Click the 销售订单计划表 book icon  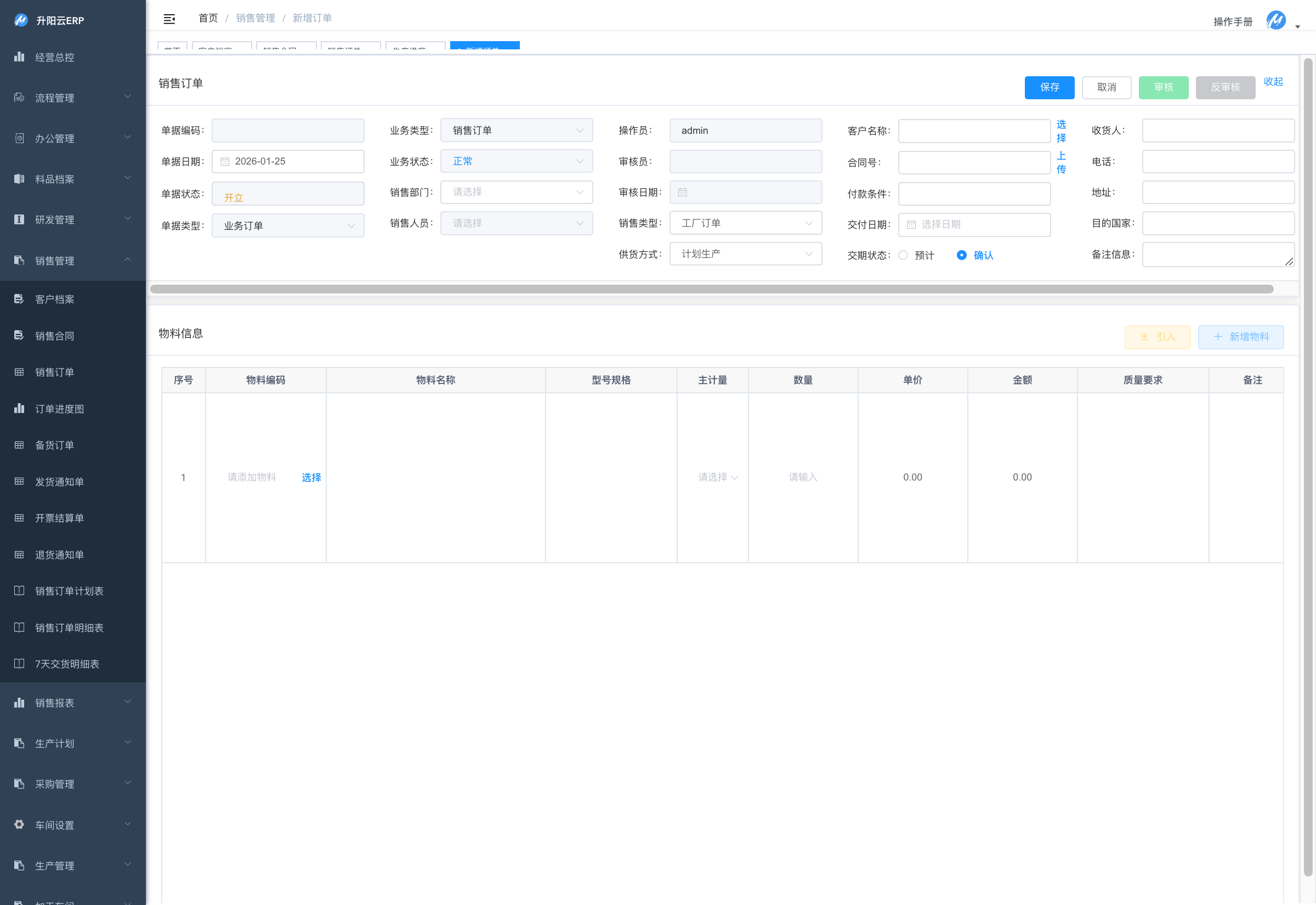tap(19, 591)
